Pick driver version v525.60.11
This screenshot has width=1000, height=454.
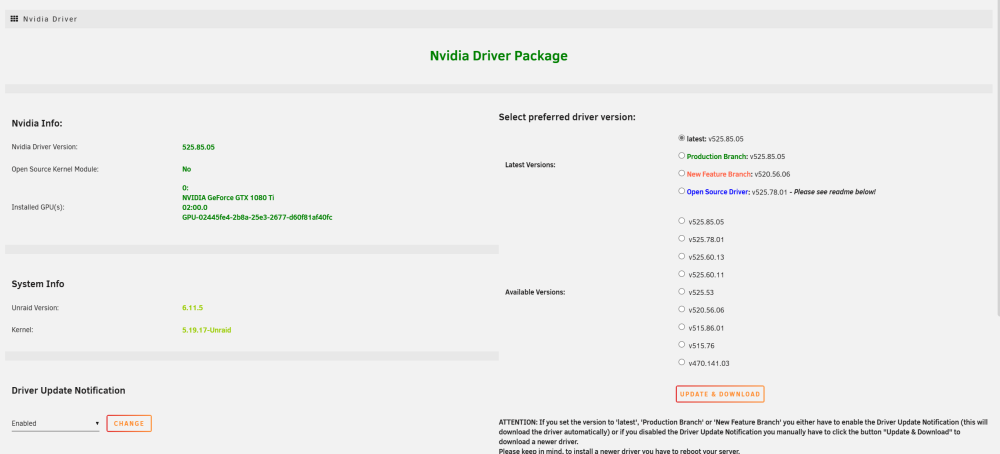[682, 274]
